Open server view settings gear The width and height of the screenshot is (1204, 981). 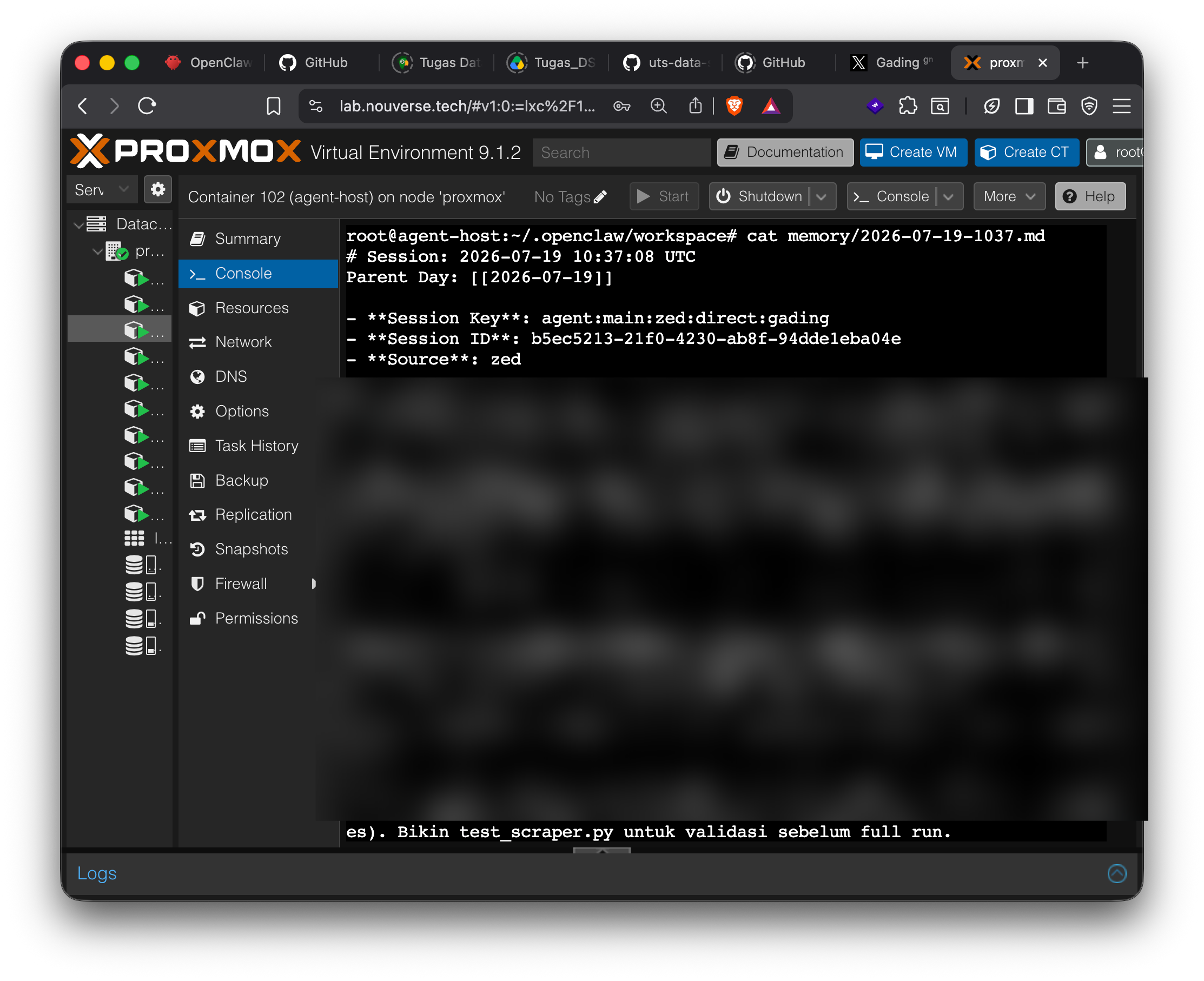(158, 189)
